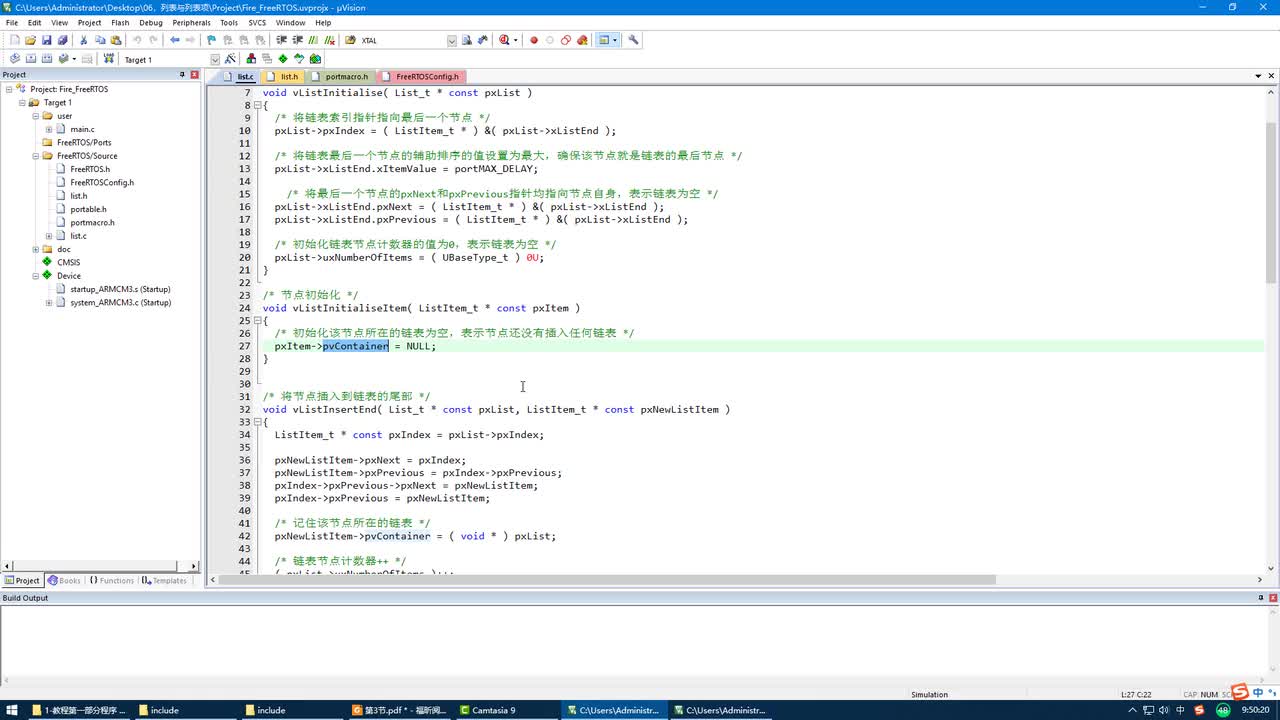
Task: Open the XTAL find combo box dropdown
Action: click(452, 40)
